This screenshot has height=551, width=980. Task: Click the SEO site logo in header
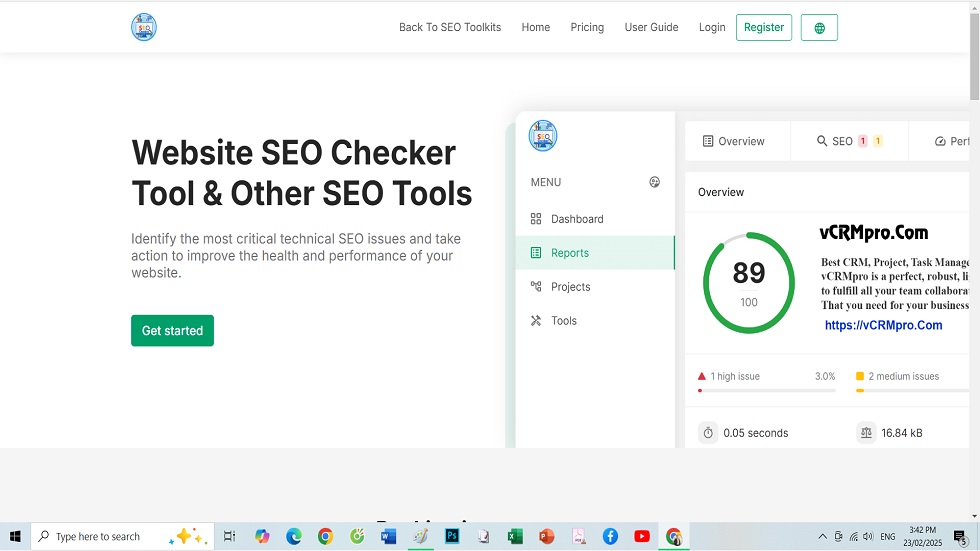pos(144,27)
